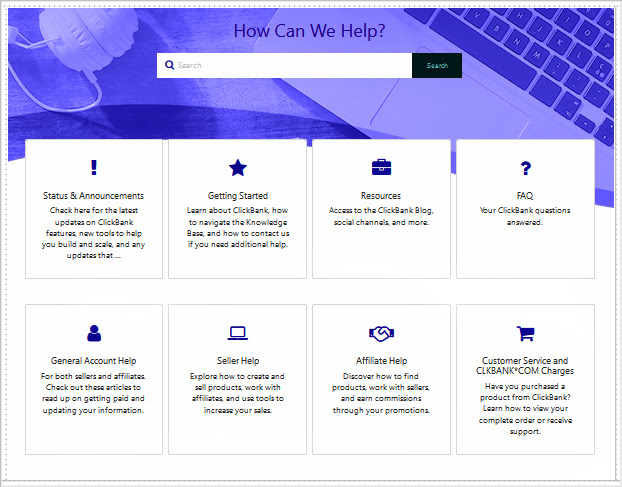The height and width of the screenshot is (487, 622).
Task: Open the General Account Help heading
Action: 94,360
